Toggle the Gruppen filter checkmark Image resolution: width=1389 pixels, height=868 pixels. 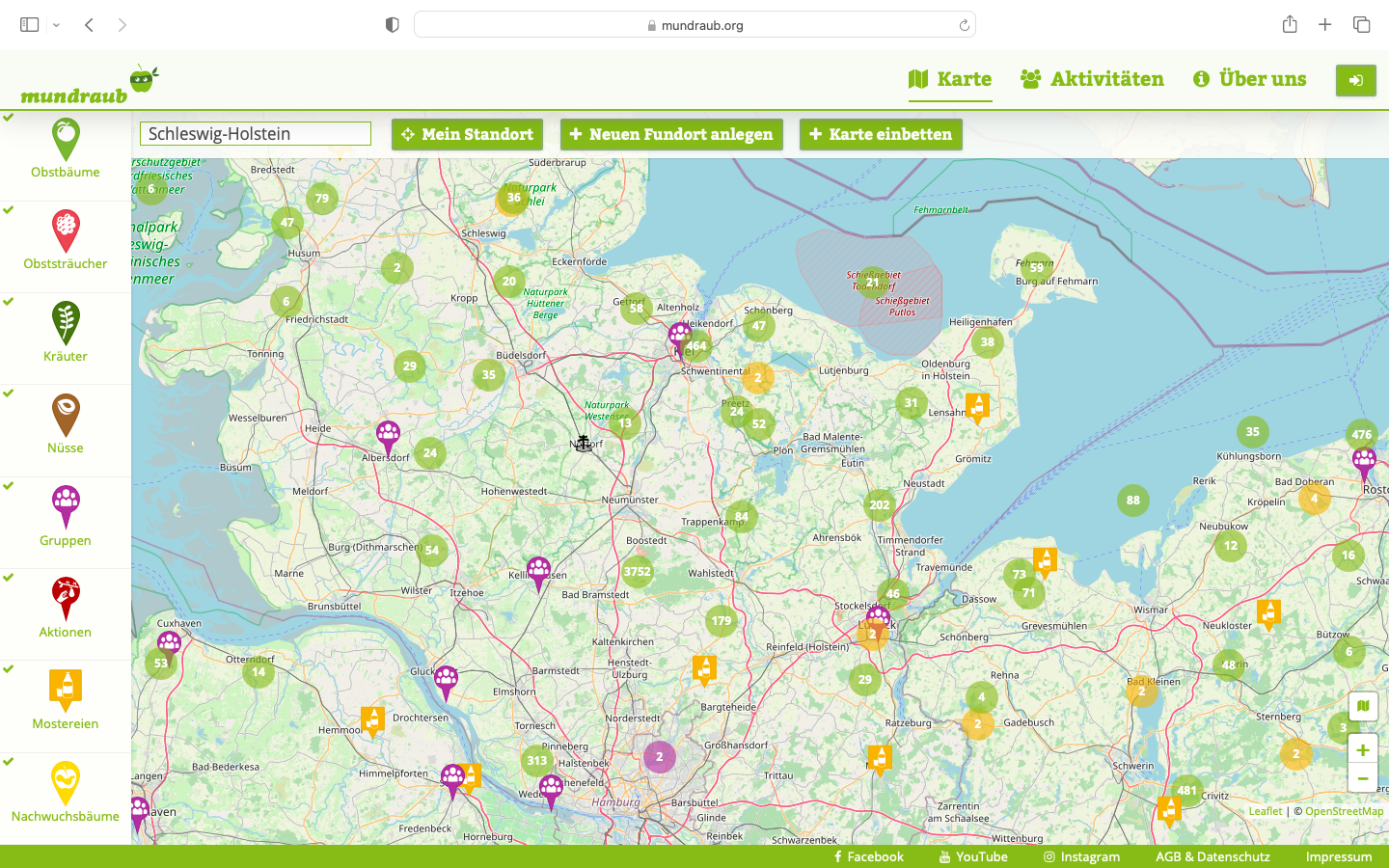click(x=9, y=485)
